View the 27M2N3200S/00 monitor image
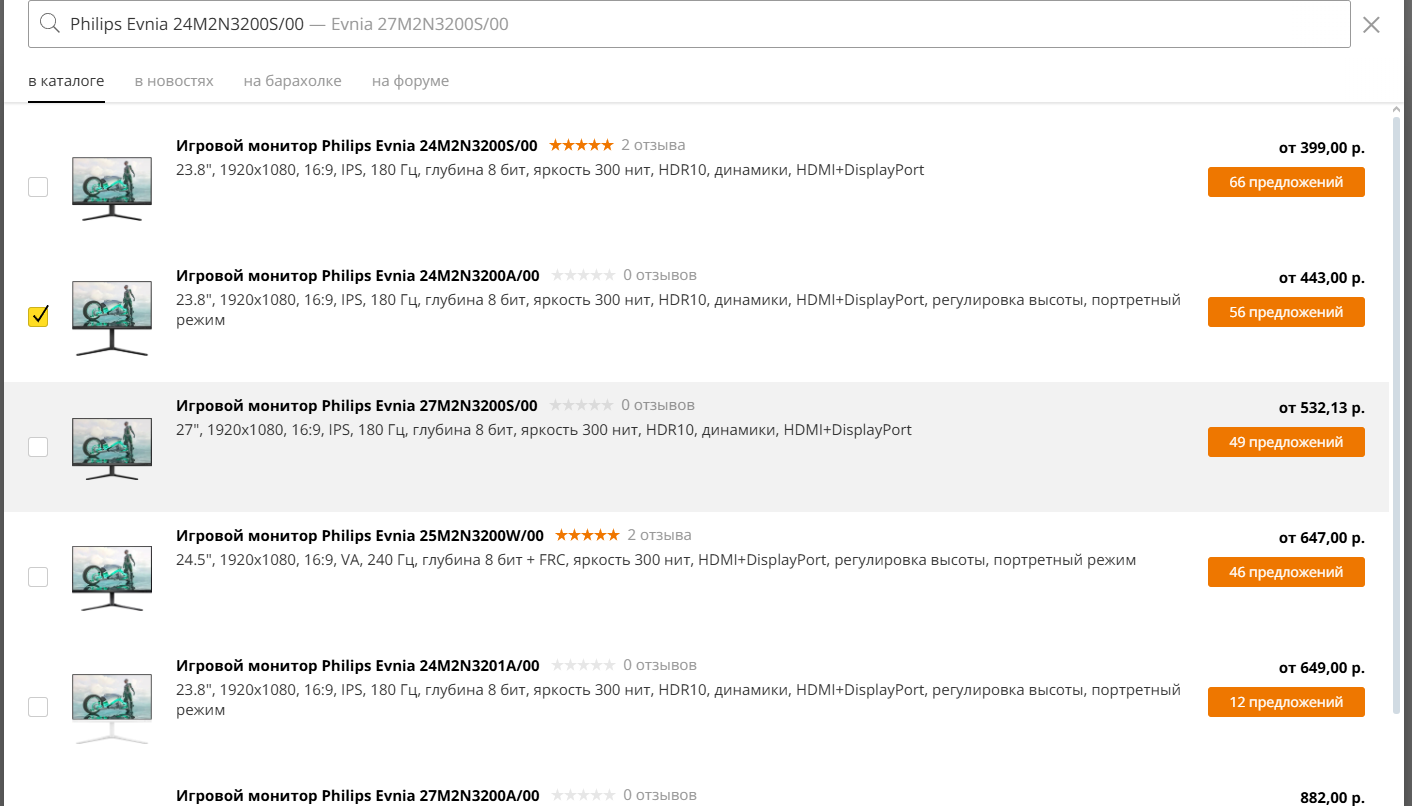 112,447
